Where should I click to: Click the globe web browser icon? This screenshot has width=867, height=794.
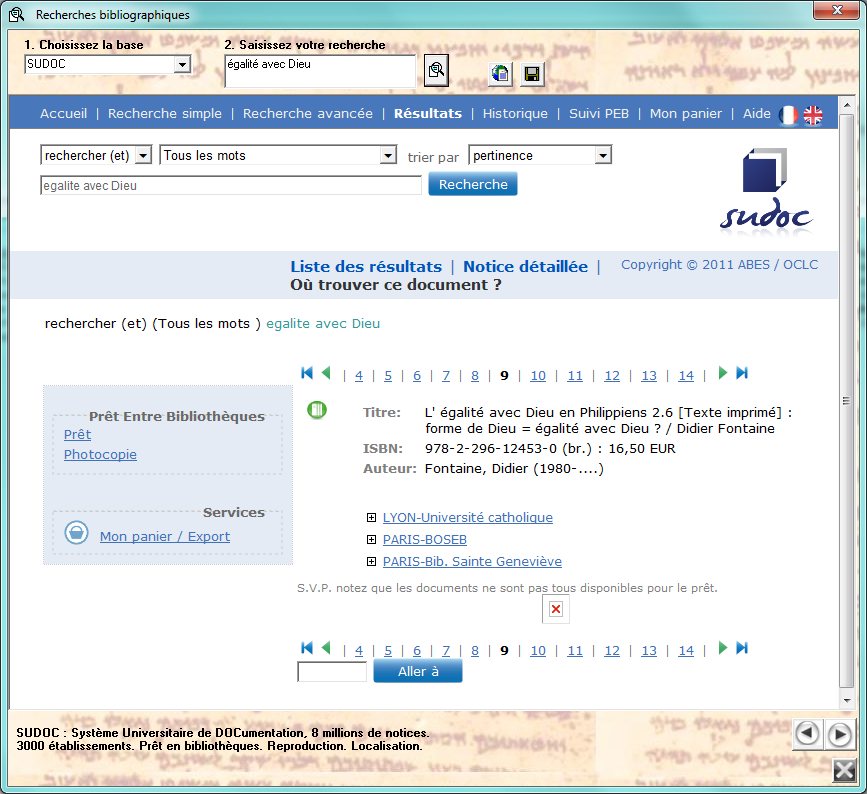click(500, 74)
